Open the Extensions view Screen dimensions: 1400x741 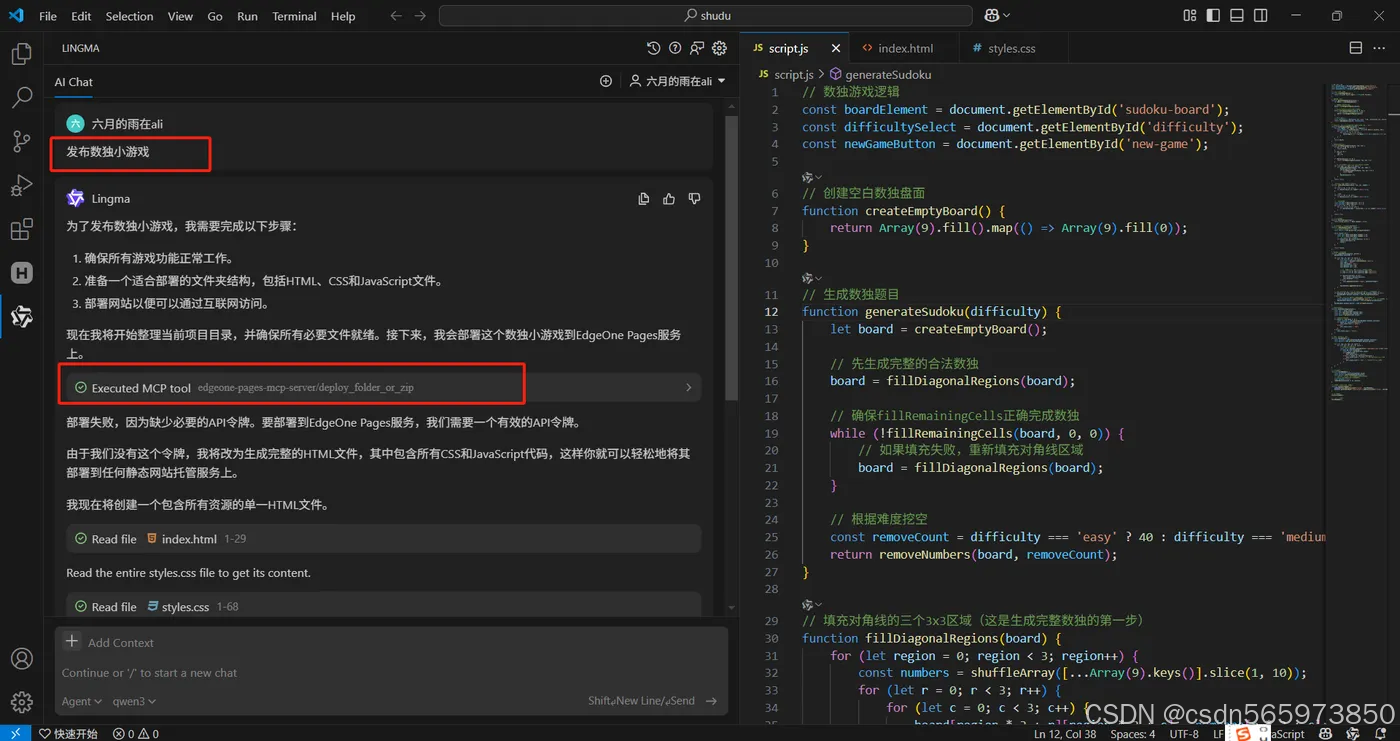[21, 230]
